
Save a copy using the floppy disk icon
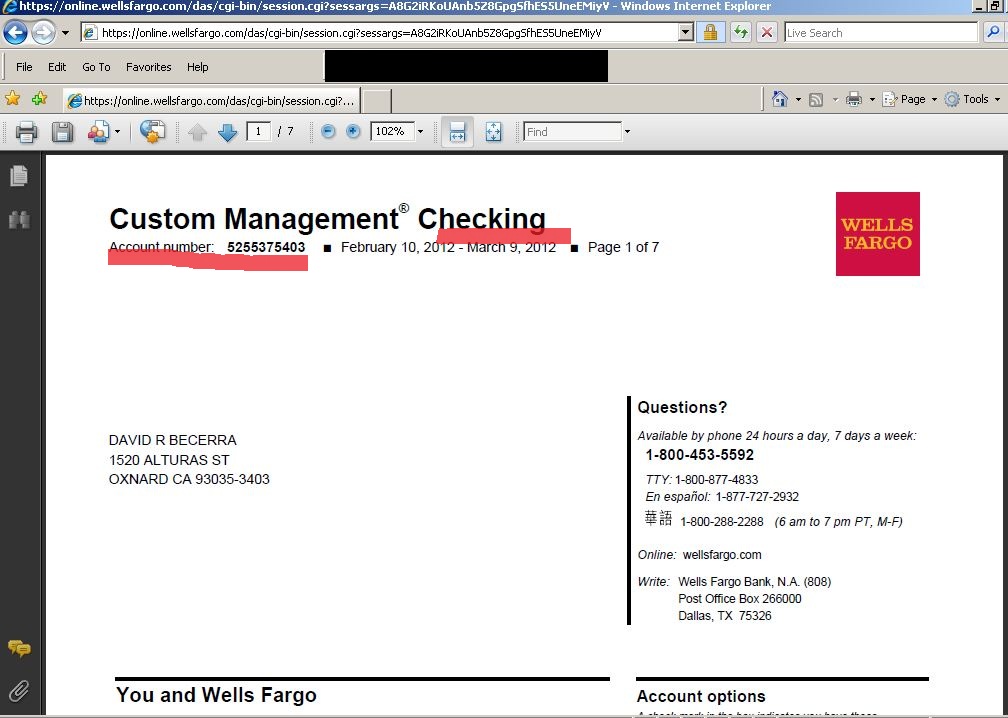[62, 132]
